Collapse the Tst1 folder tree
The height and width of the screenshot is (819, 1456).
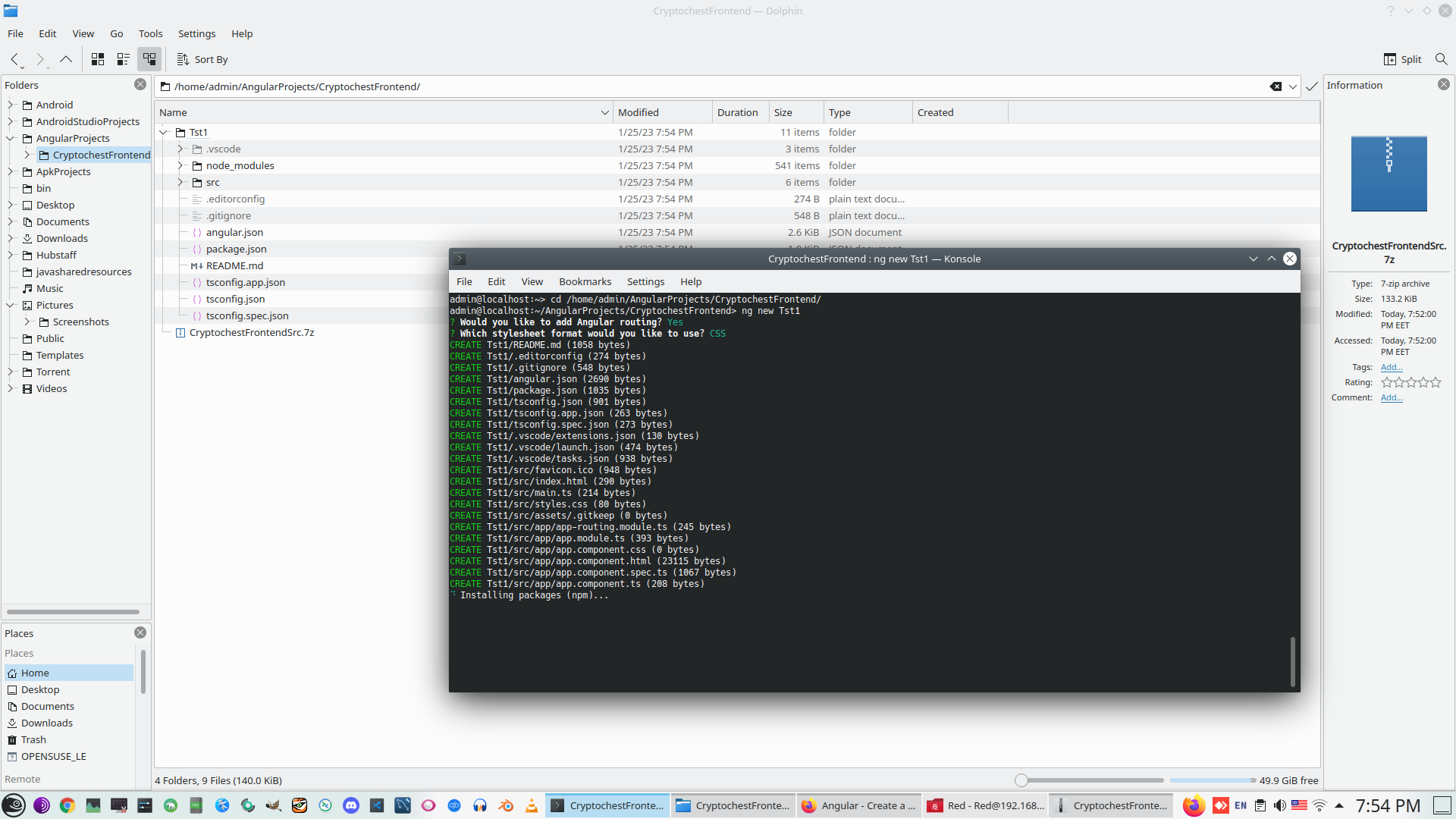coord(164,132)
